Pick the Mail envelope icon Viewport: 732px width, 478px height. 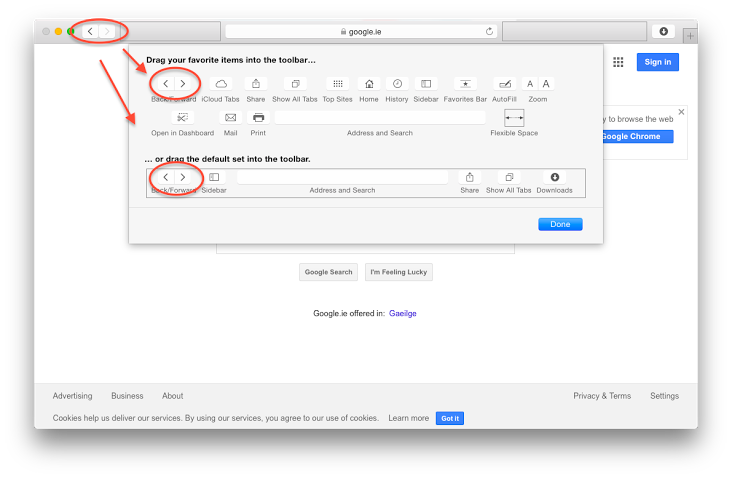point(231,118)
